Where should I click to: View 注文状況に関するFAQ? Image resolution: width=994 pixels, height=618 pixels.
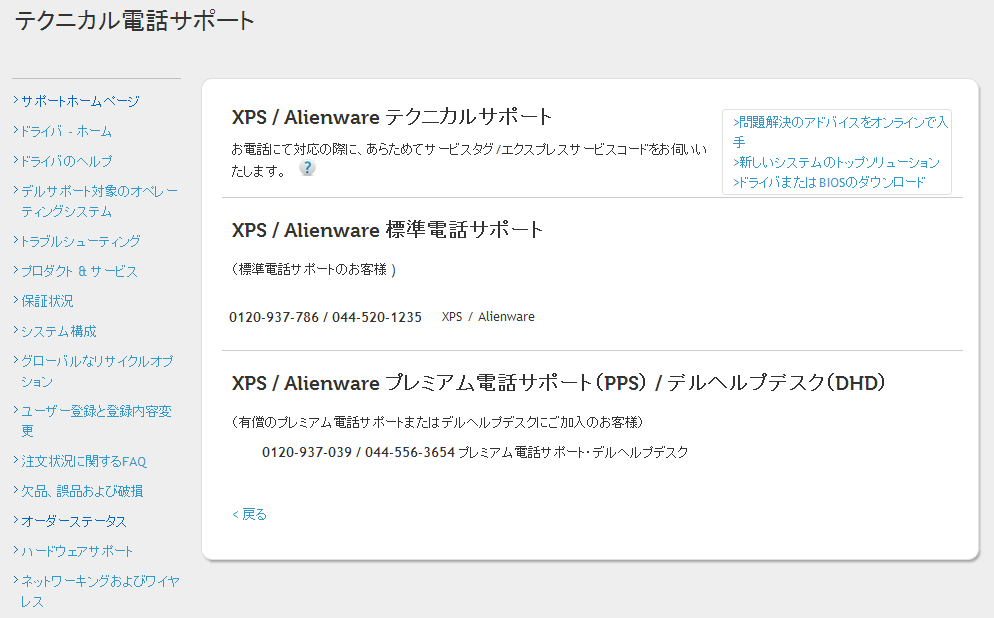click(84, 461)
